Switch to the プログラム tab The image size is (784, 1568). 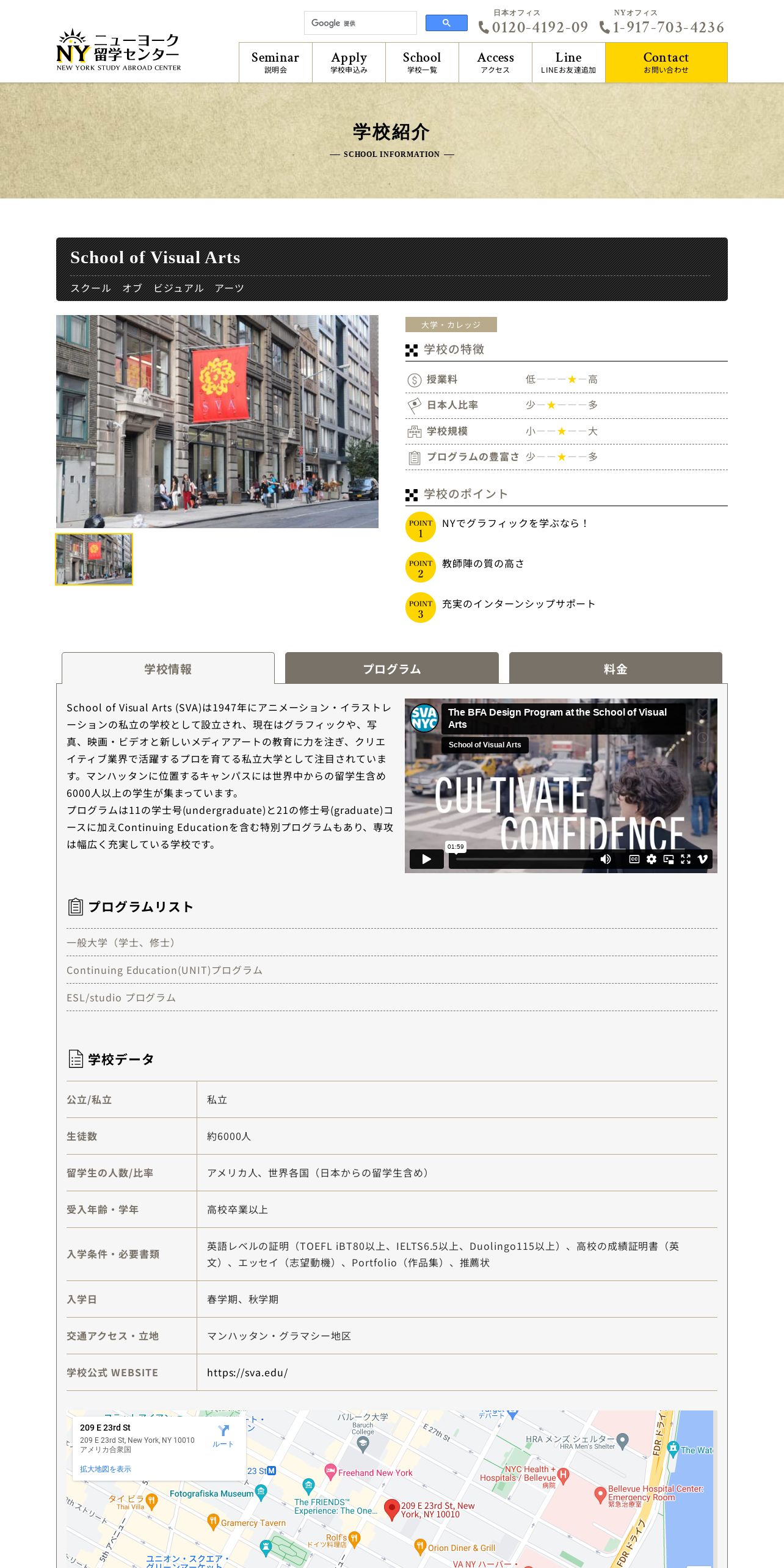click(x=392, y=669)
